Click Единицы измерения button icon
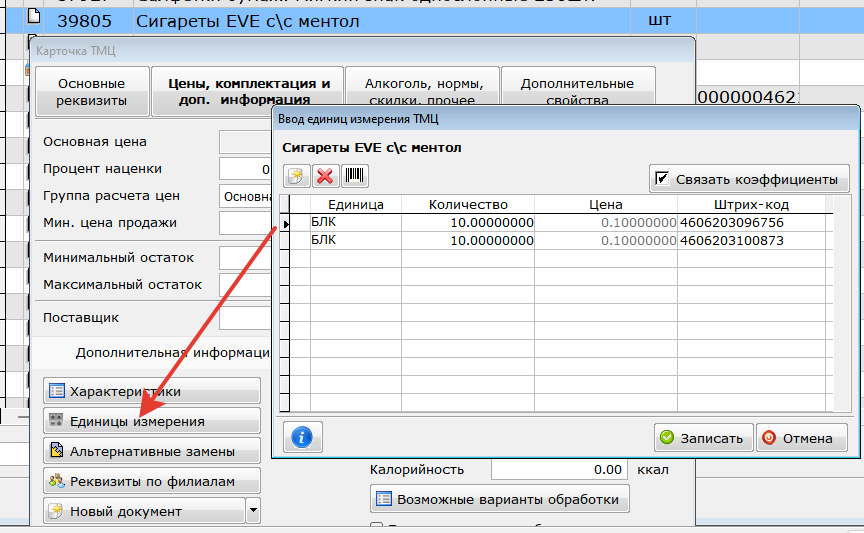This screenshot has width=864, height=533. (56, 421)
